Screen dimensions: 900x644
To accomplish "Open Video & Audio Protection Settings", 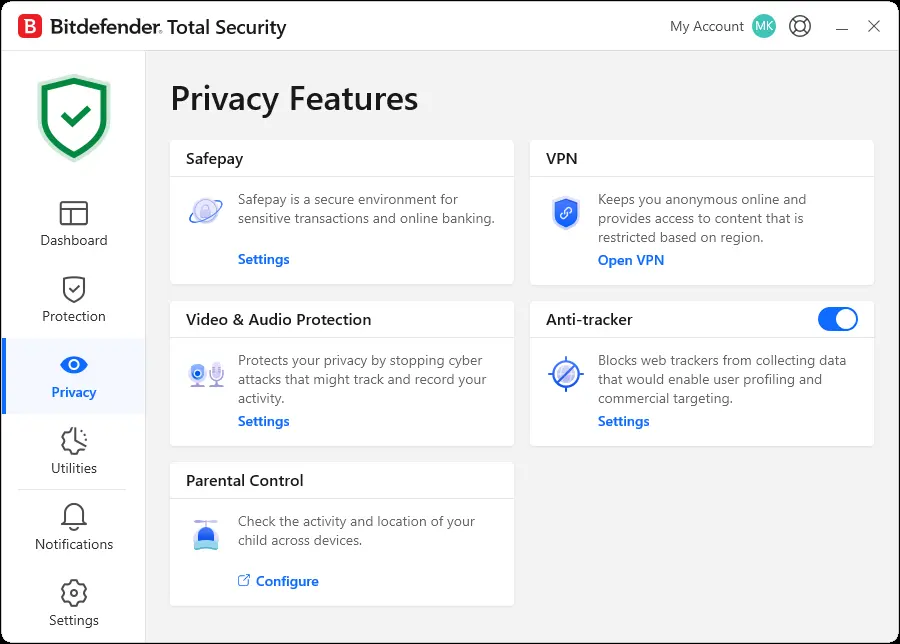I will tap(263, 421).
